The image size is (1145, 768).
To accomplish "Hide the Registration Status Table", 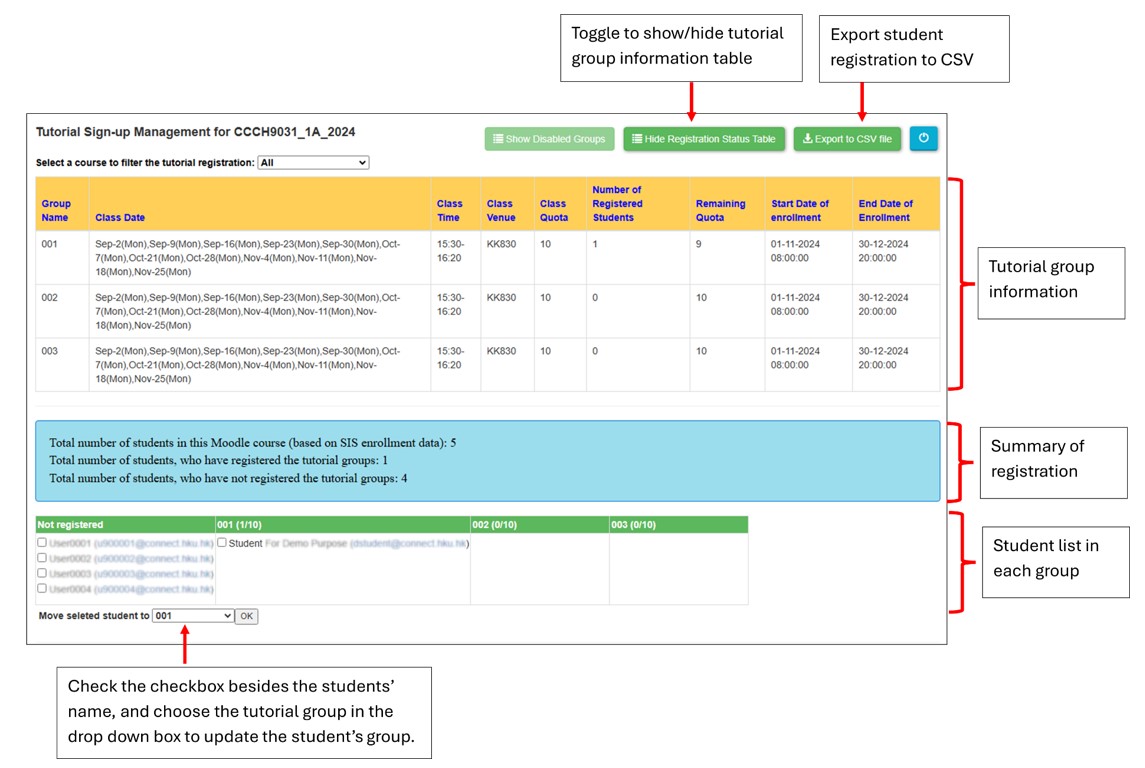I will tap(704, 138).
